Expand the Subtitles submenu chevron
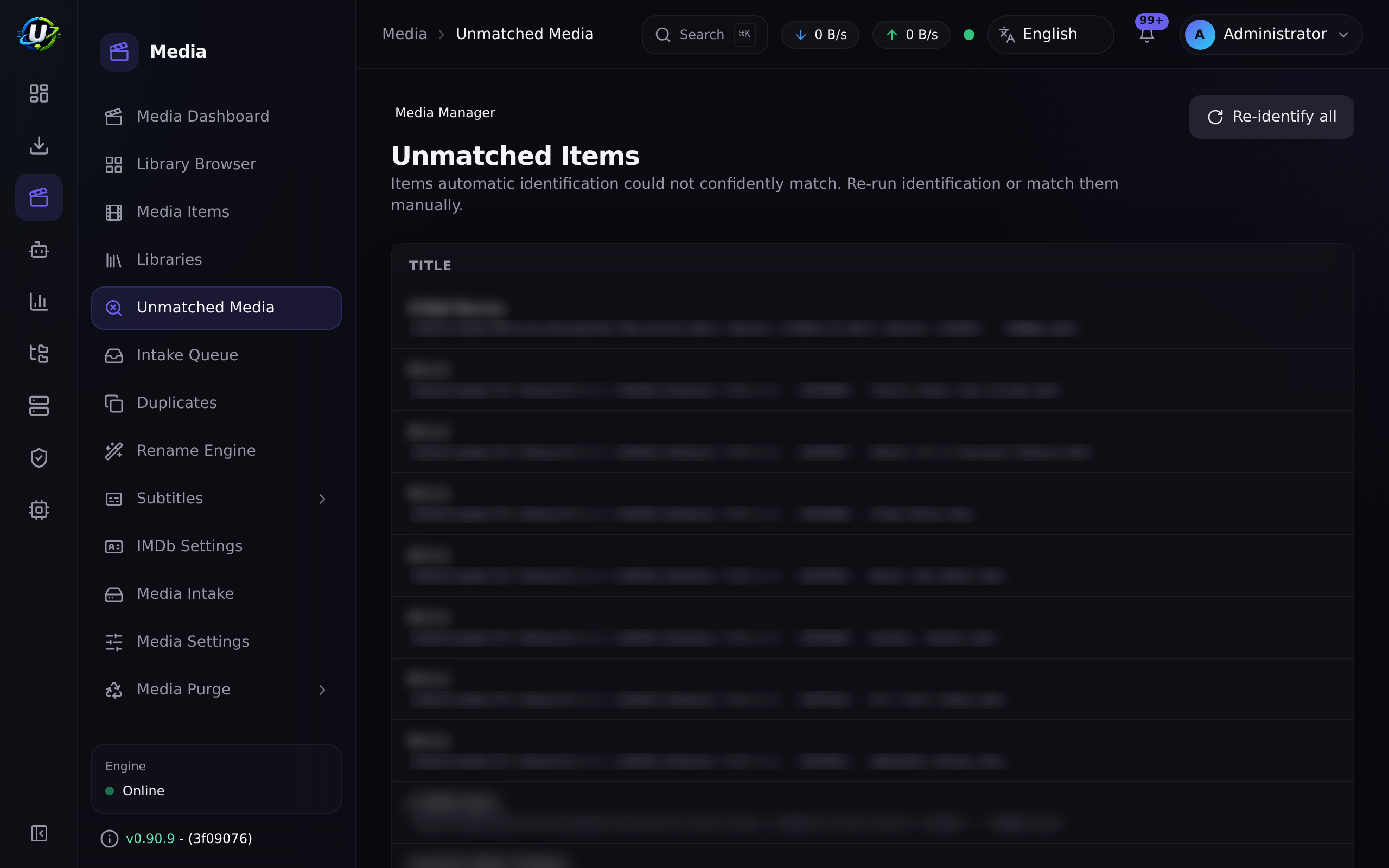This screenshot has width=1389, height=868. [322, 499]
